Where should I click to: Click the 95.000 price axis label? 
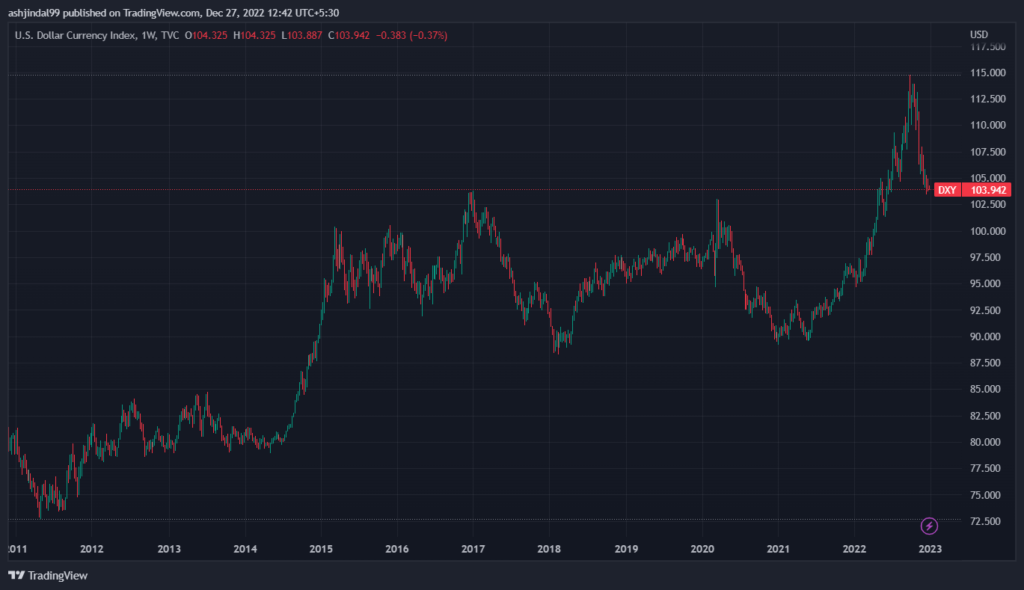pyautogui.click(x=985, y=284)
